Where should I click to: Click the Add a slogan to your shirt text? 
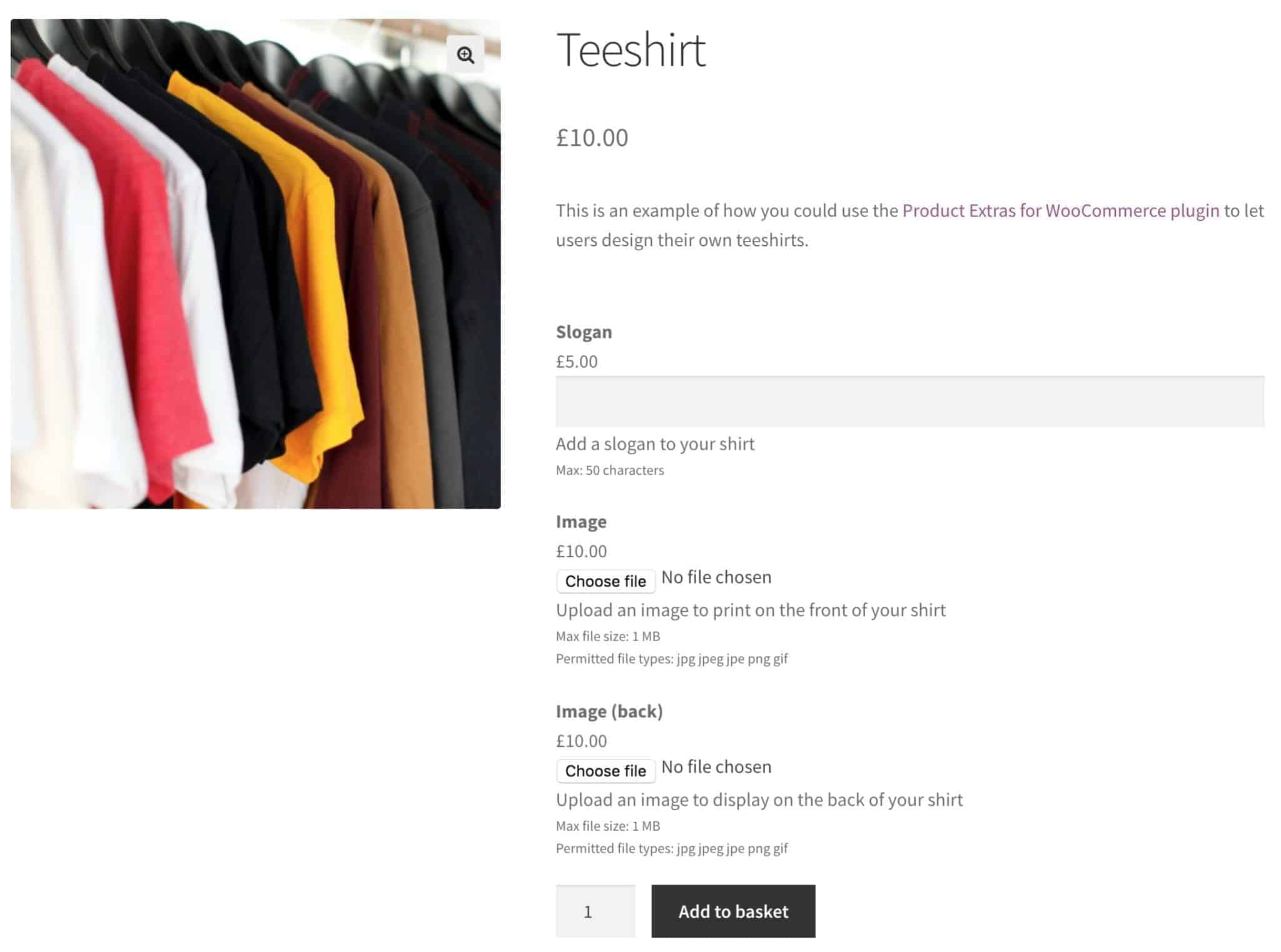(656, 443)
